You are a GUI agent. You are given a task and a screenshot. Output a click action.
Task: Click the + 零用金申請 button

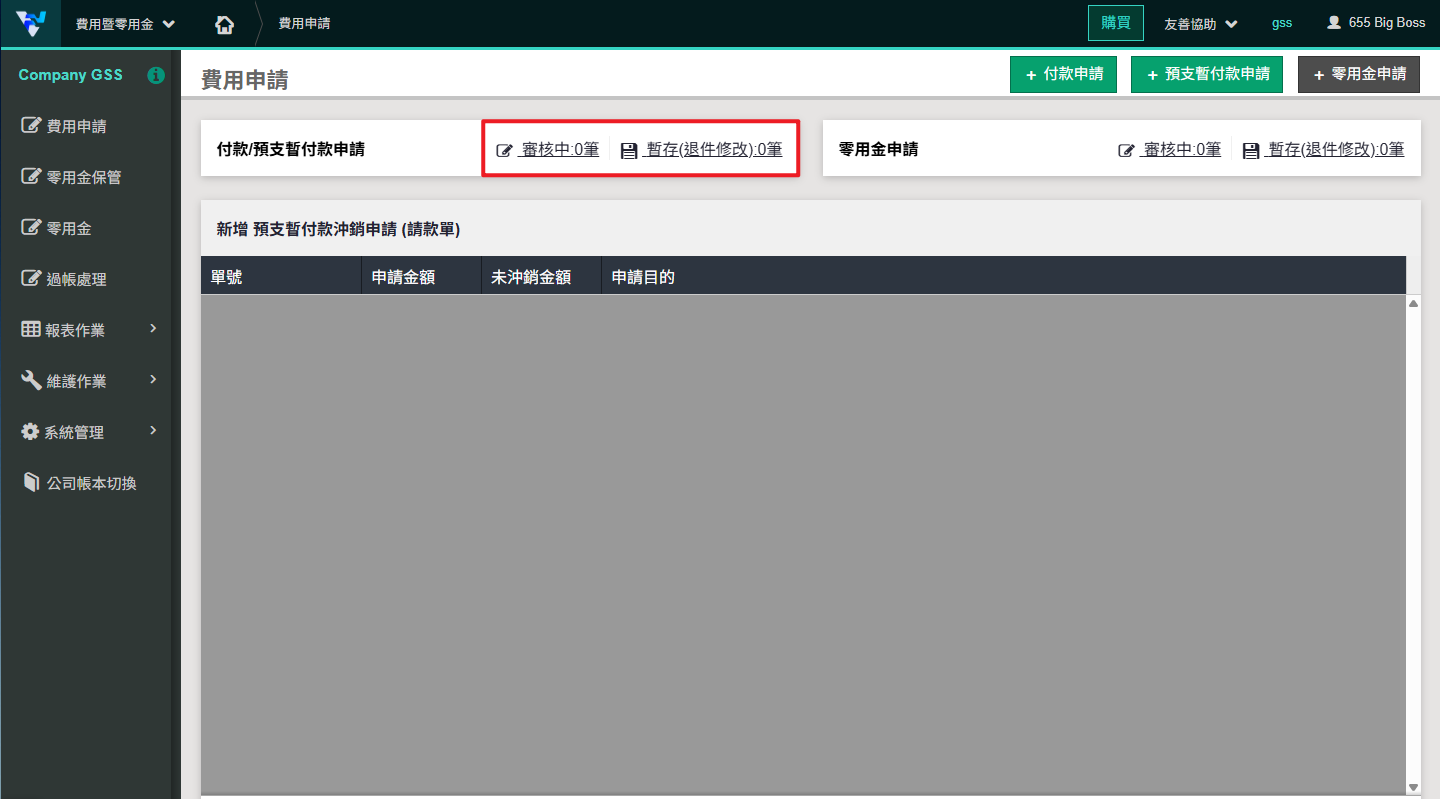(1359, 75)
